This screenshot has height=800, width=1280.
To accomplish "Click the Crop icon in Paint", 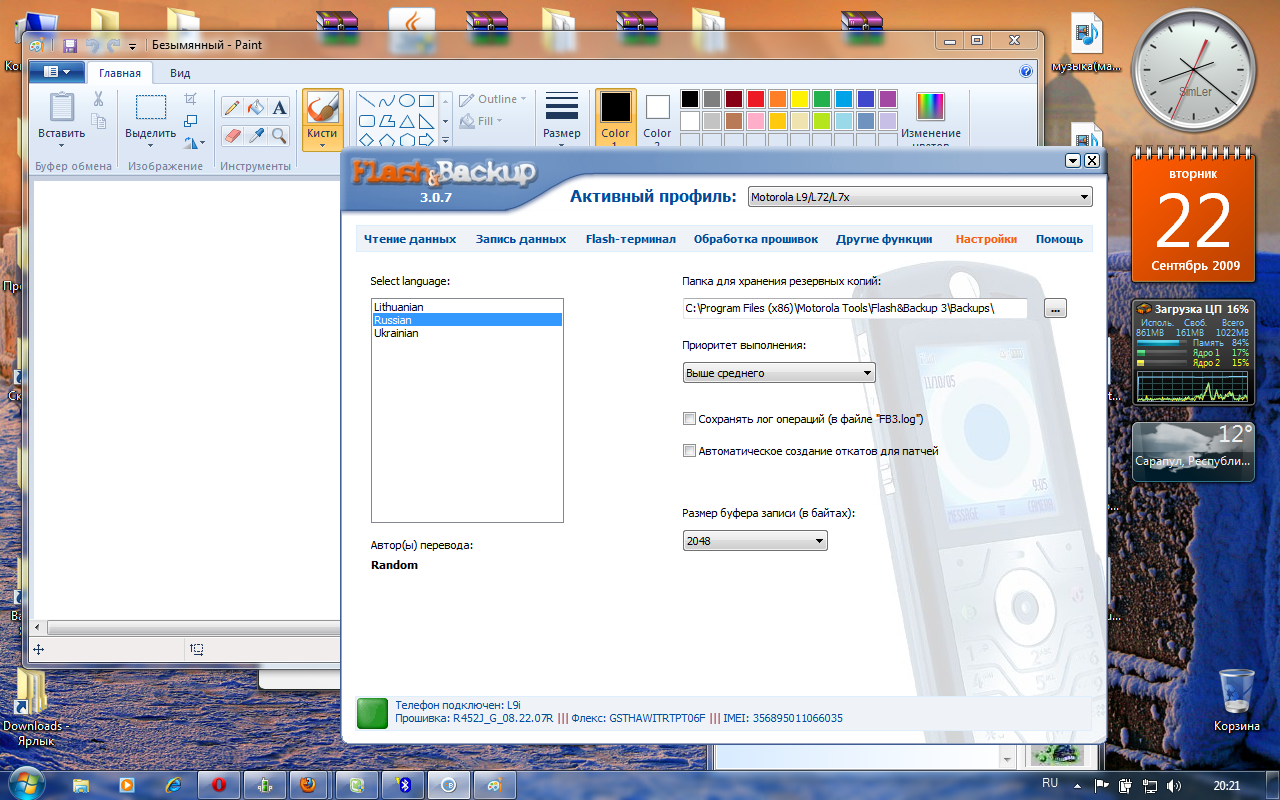I will (191, 99).
